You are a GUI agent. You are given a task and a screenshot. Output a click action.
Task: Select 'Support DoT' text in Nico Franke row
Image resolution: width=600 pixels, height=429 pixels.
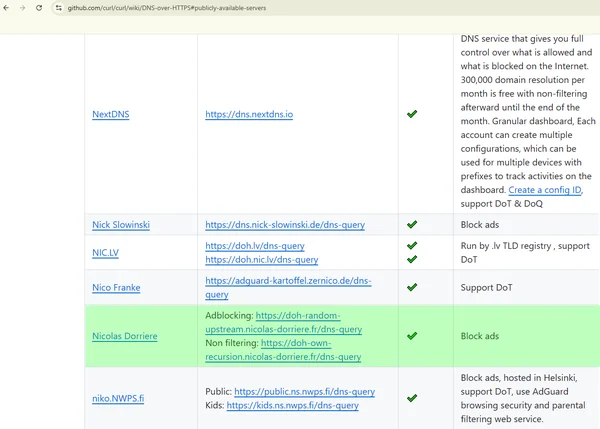tap(486, 287)
